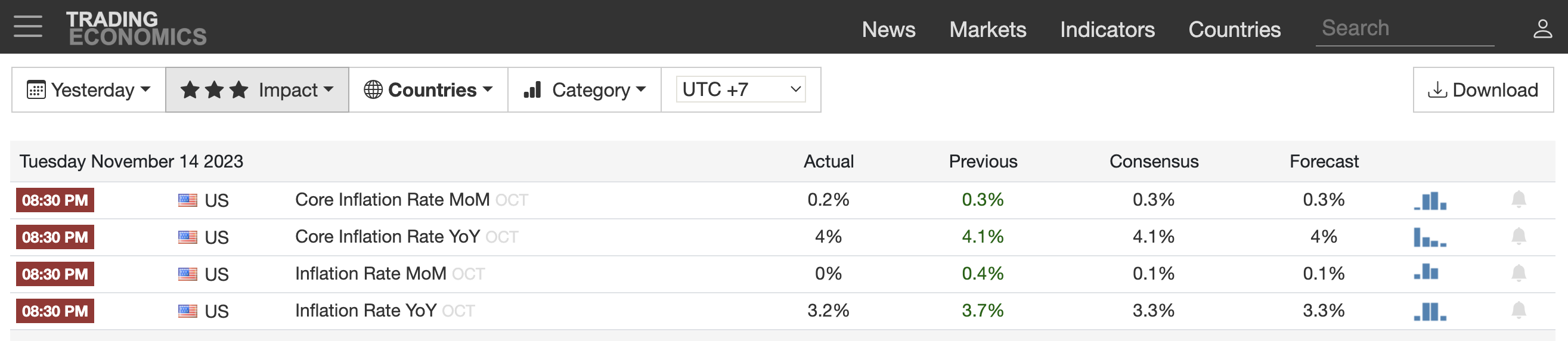This screenshot has height=341, width=1568.
Task: Click the Trading Economics logo
Action: click(137, 28)
